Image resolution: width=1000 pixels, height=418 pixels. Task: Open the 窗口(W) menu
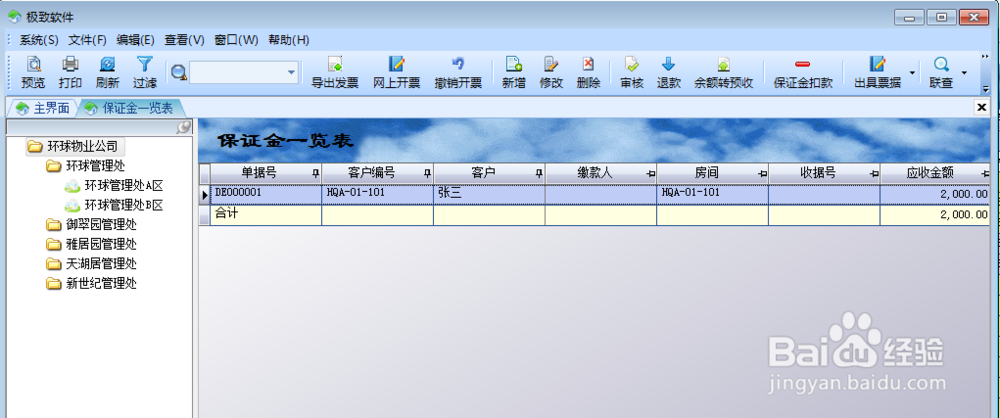pos(236,40)
